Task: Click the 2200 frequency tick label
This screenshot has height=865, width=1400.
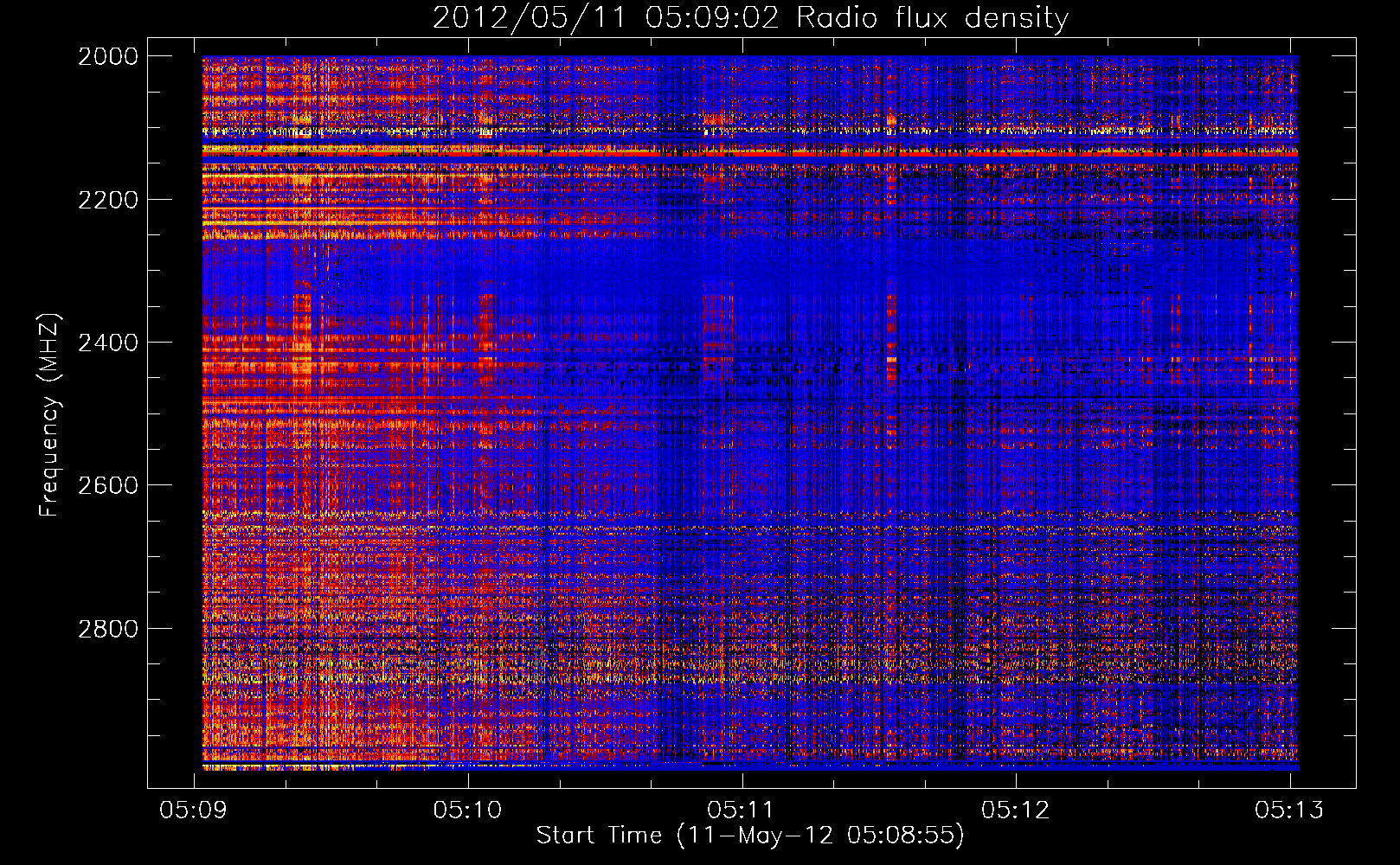Action: 108,200
